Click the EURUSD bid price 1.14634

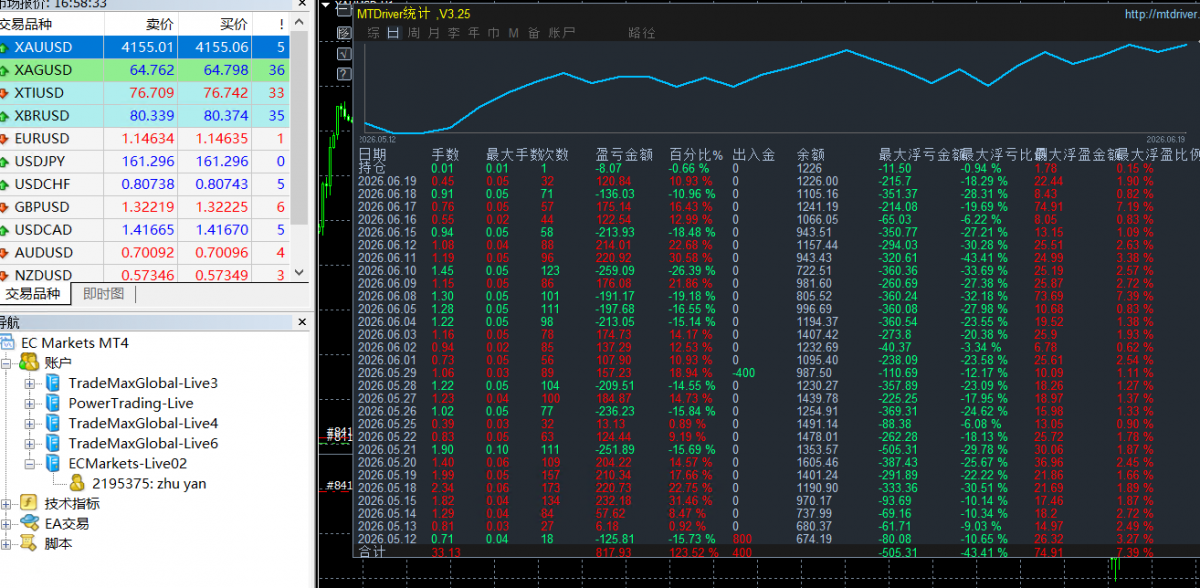click(148, 139)
